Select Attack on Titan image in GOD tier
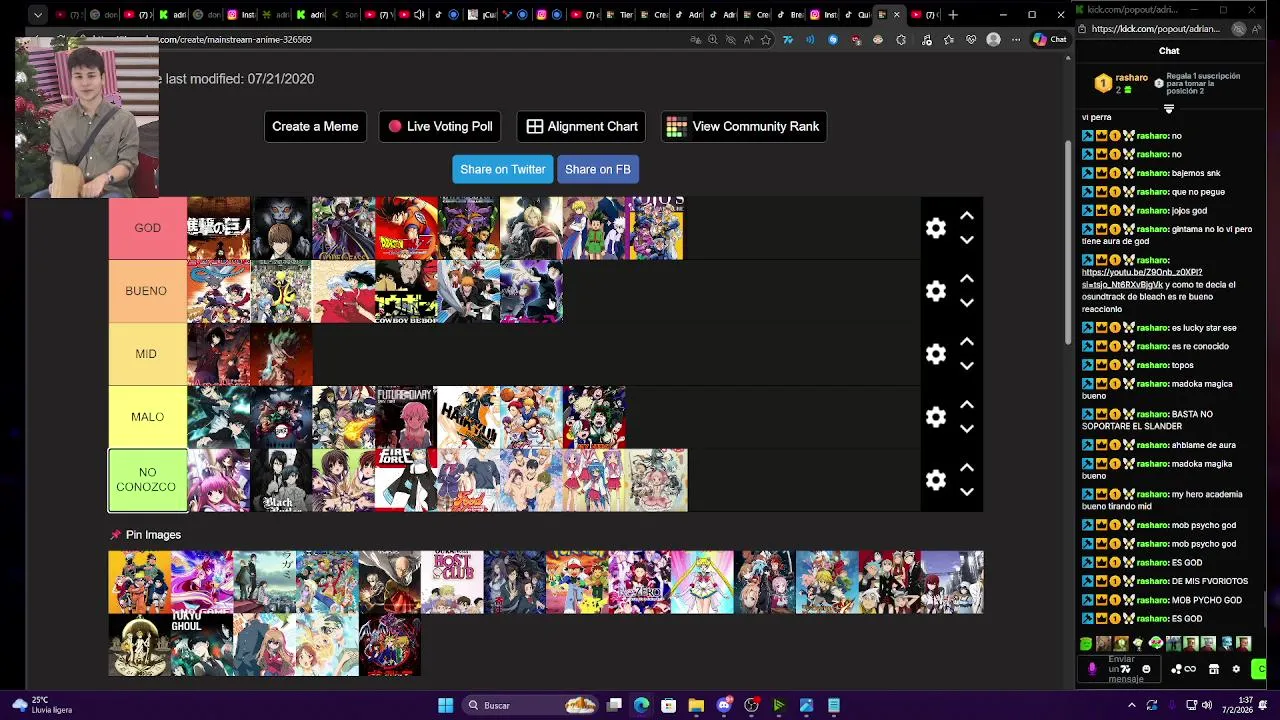 pyautogui.click(x=218, y=228)
